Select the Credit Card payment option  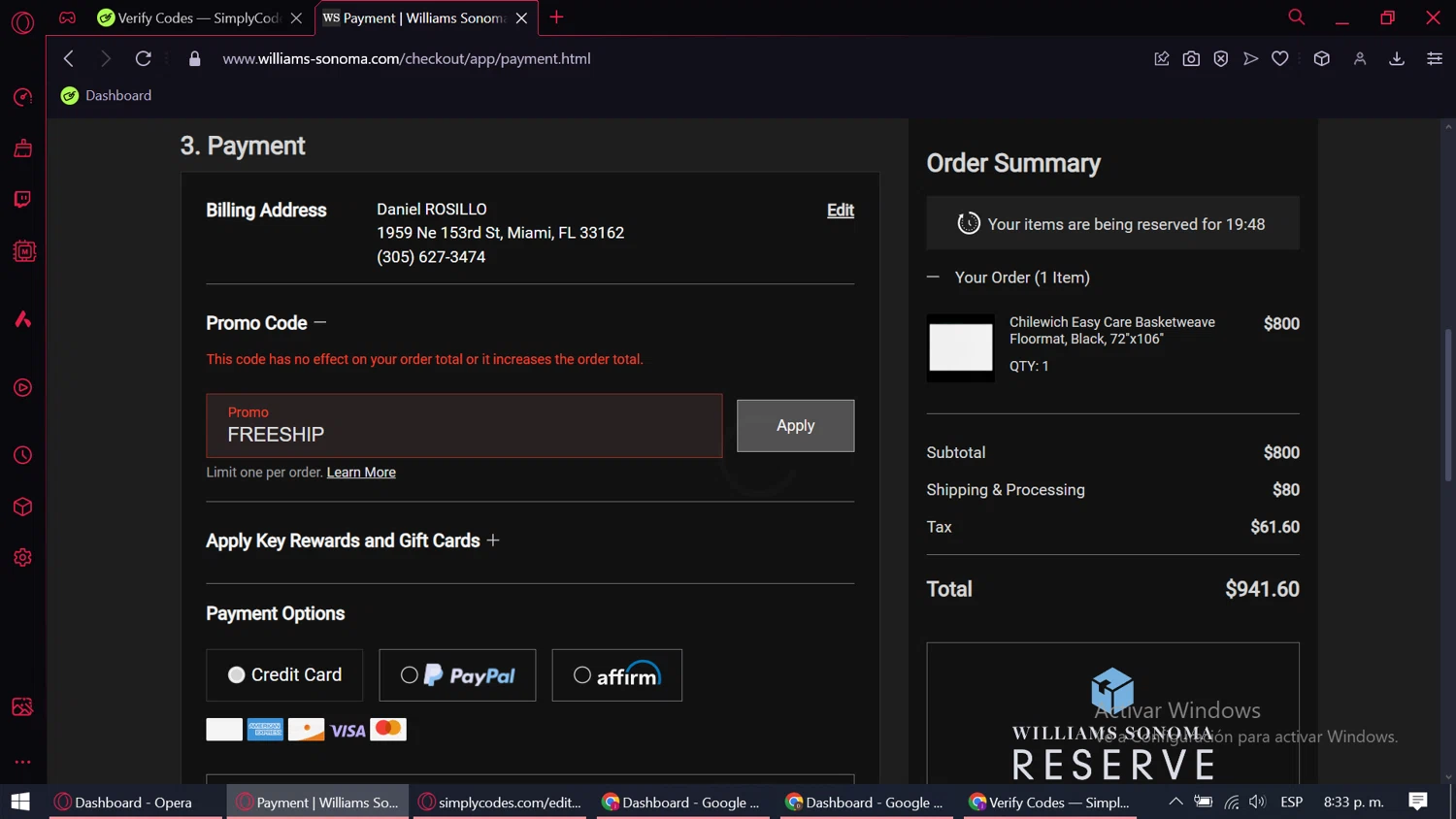click(284, 675)
